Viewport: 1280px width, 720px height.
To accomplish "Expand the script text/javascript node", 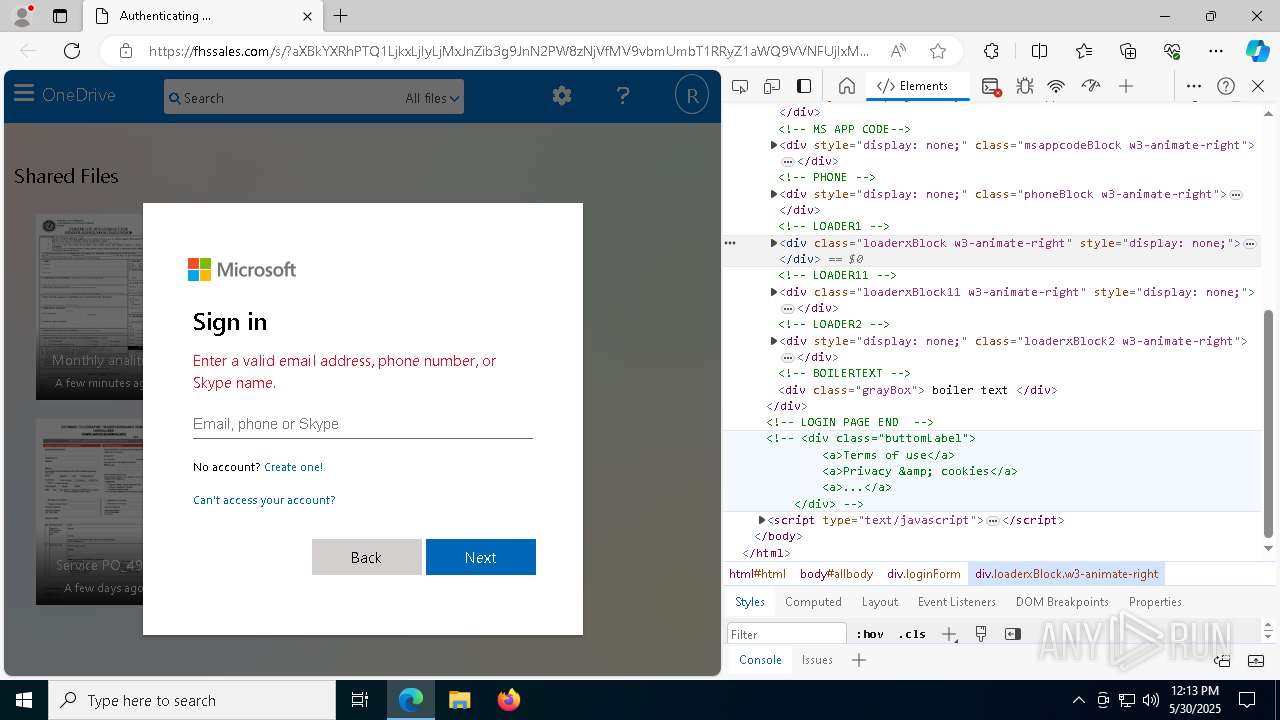I will [x=762, y=520].
